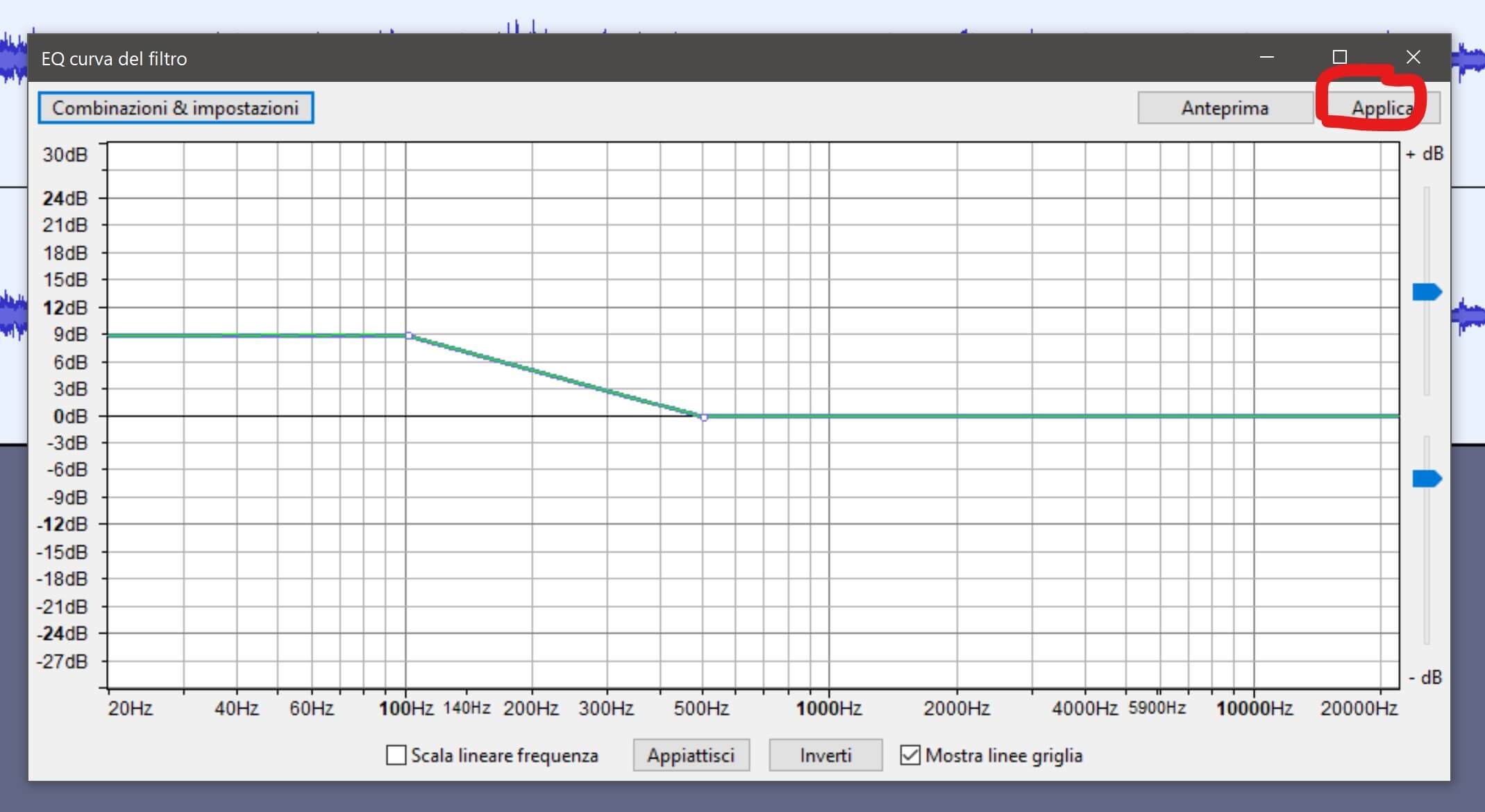Click the upper +dB range slider handle
This screenshot has height=812, width=1485.
click(x=1427, y=292)
